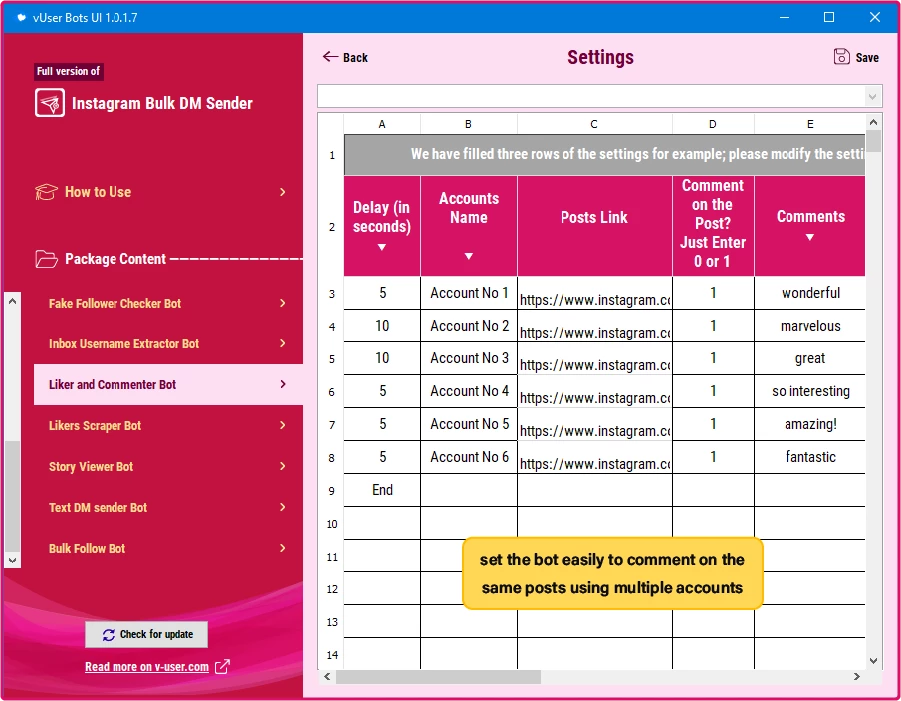901x701 pixels.
Task: Click the Instagram Bulk DM Sender logo icon
Action: point(49,103)
